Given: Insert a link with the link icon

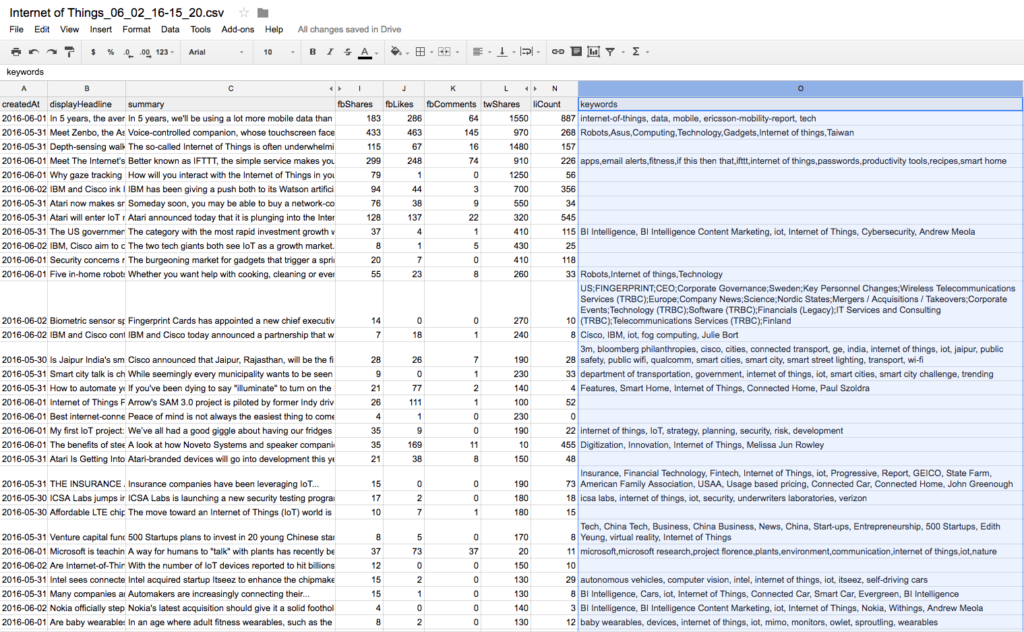Looking at the screenshot, I should coord(558,51).
